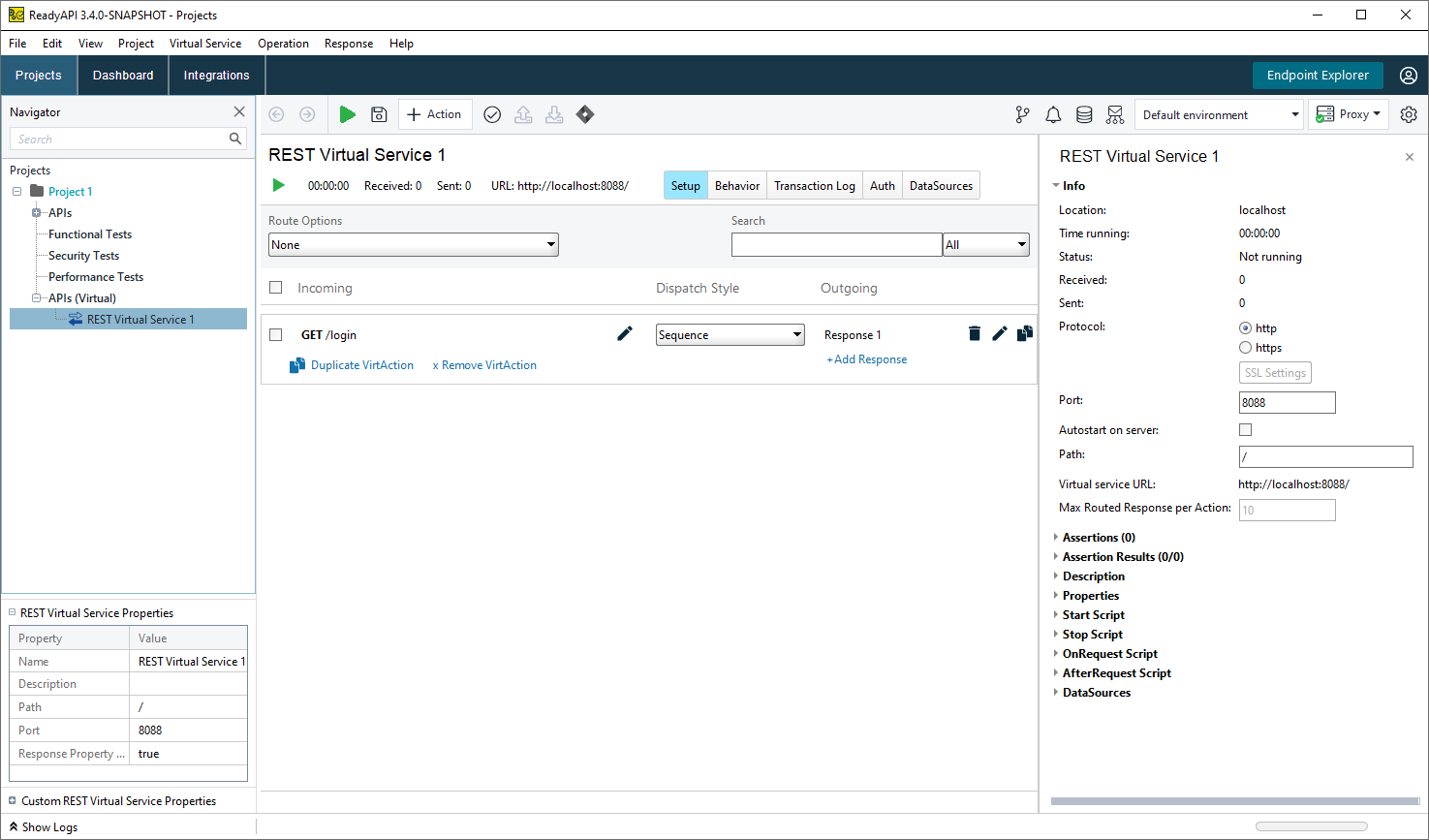The height and width of the screenshot is (840, 1429).
Task: Click the navigate forward arrow icon
Action: click(307, 114)
